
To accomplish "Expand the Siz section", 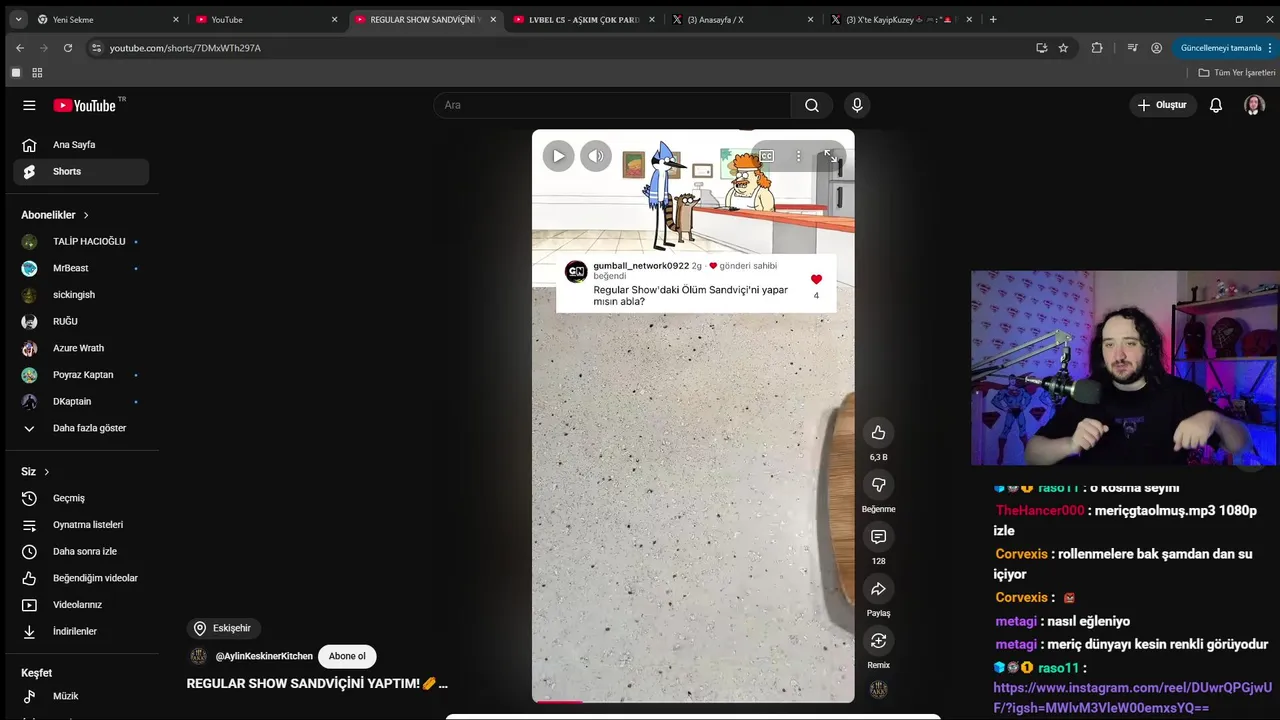I will pyautogui.click(x=35, y=472).
